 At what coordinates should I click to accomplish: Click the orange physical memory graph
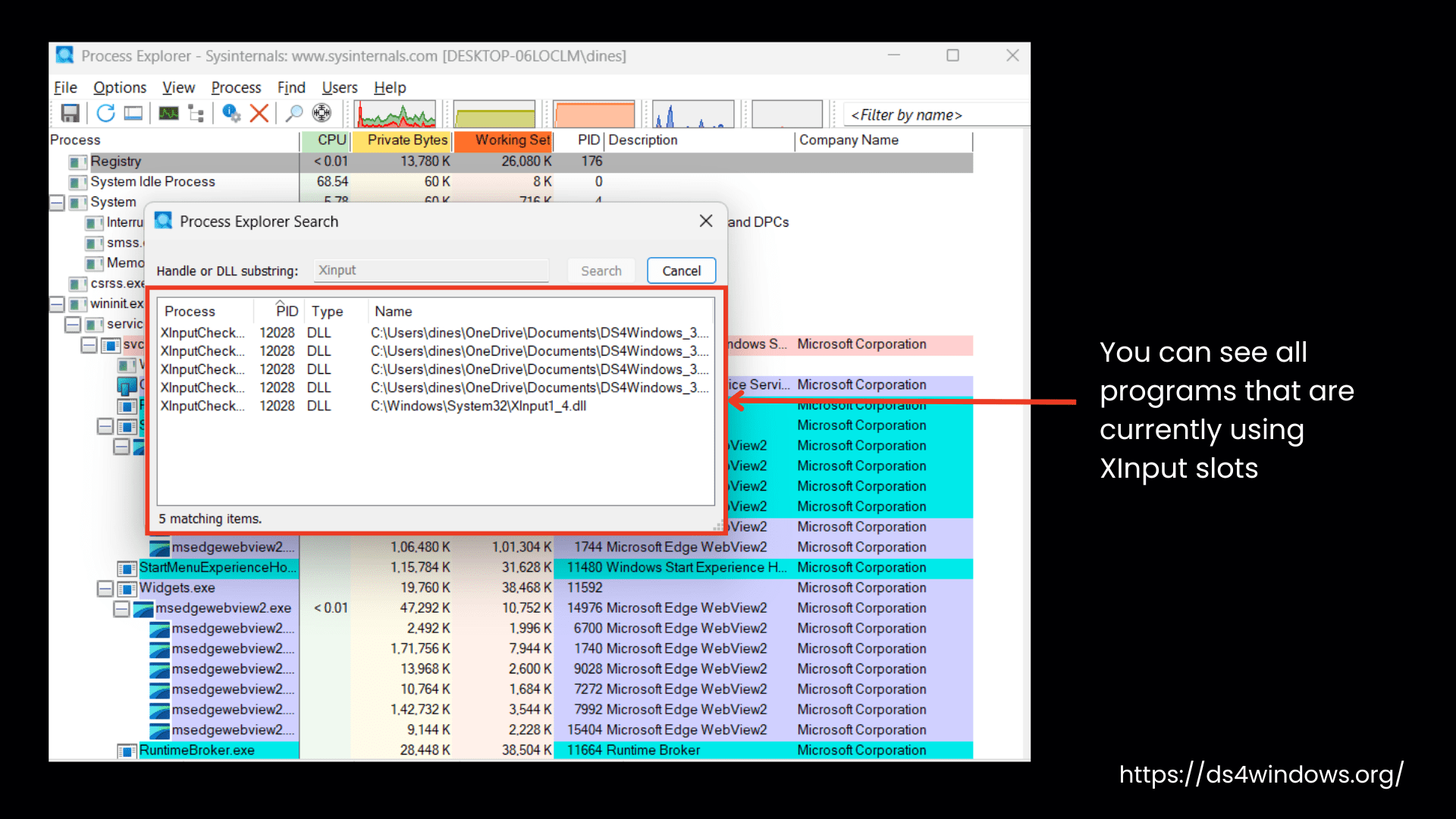click(594, 114)
